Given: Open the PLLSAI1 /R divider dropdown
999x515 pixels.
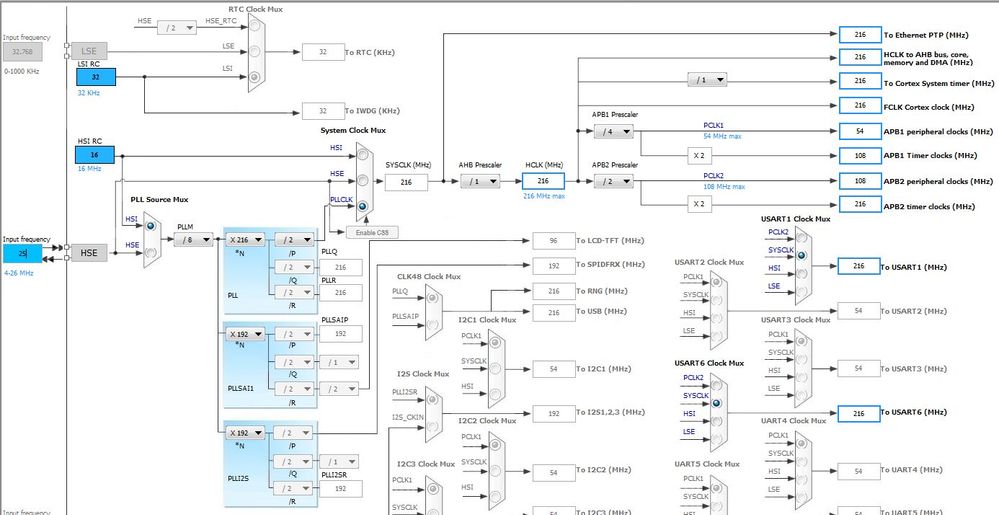Looking at the screenshot, I should pos(294,389).
